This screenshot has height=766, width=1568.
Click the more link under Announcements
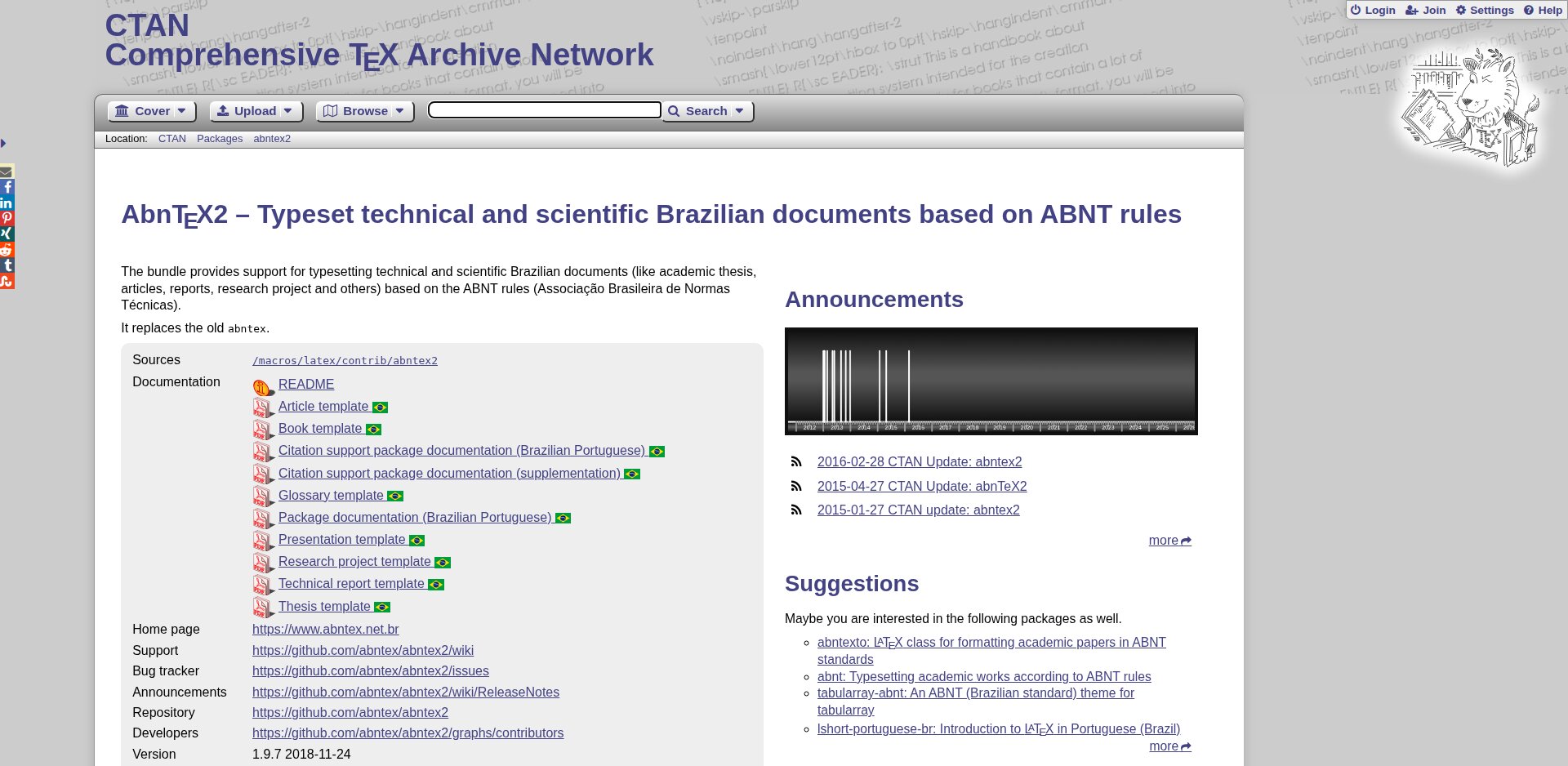coord(1169,541)
